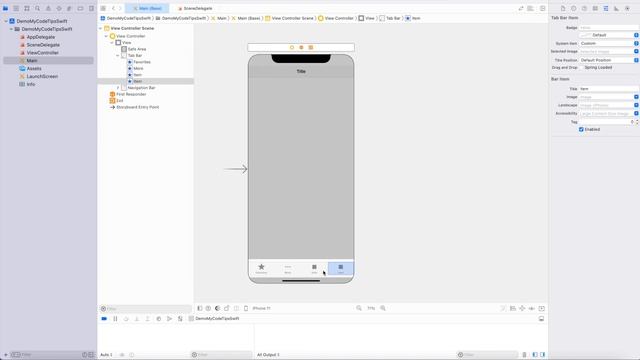This screenshot has width=640, height=360.
Task: Expand the Navigation Bar disclosure triangle
Action: 118,88
